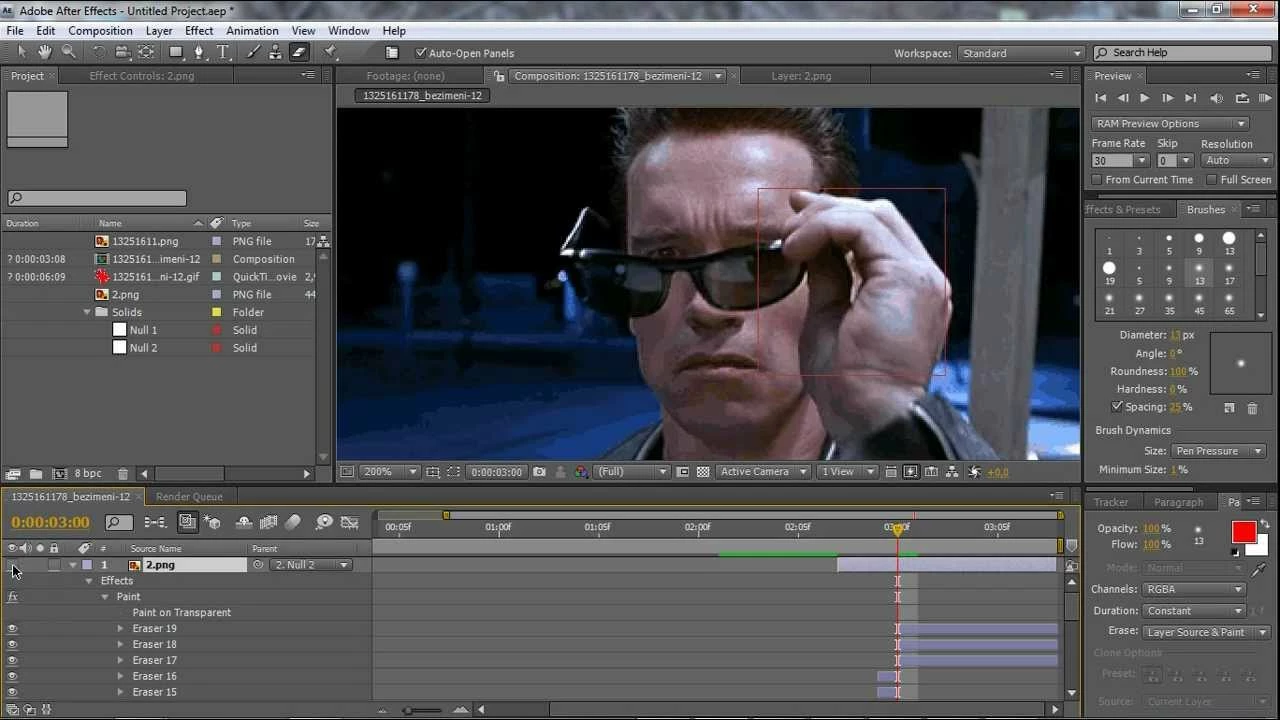Click the Play button in Preview panel
The height and width of the screenshot is (720, 1280).
(x=1145, y=98)
